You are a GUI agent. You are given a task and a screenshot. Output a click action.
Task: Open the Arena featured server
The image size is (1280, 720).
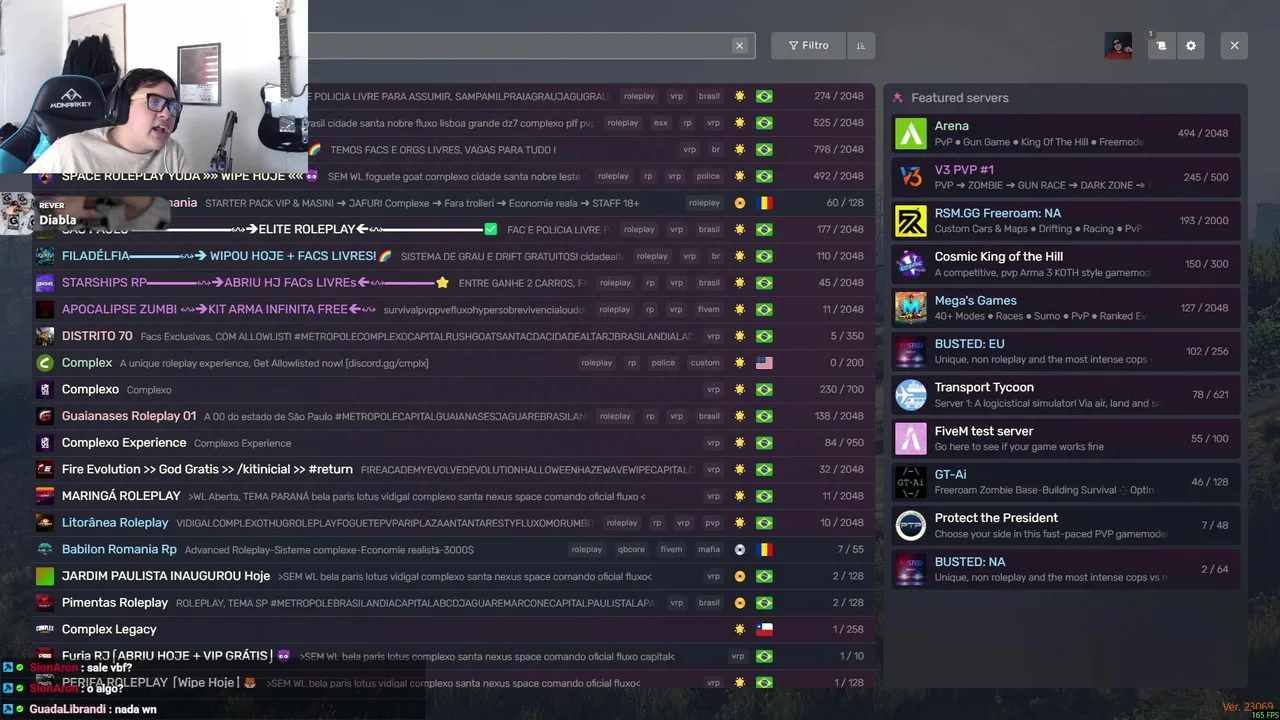coord(1066,133)
